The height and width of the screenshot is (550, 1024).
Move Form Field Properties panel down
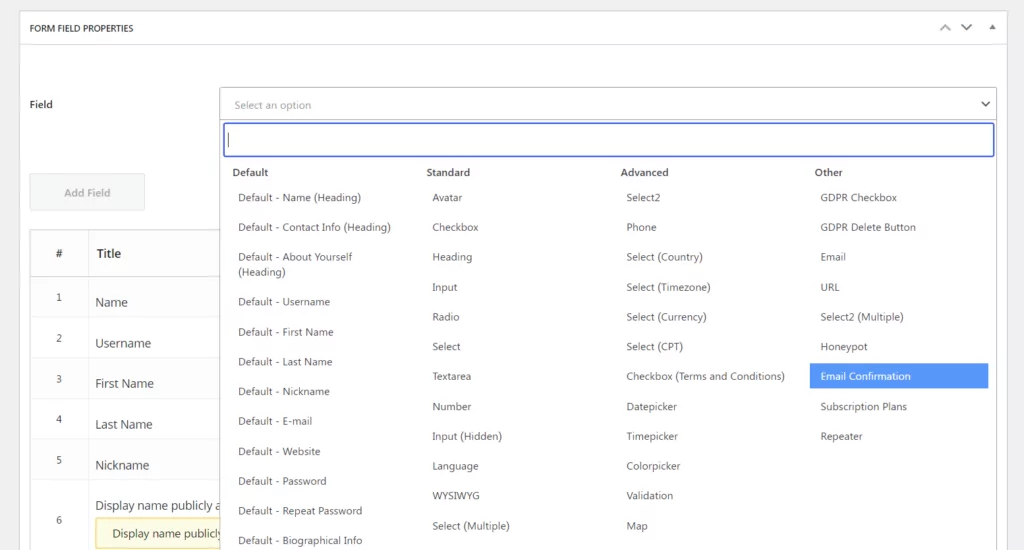(x=967, y=27)
